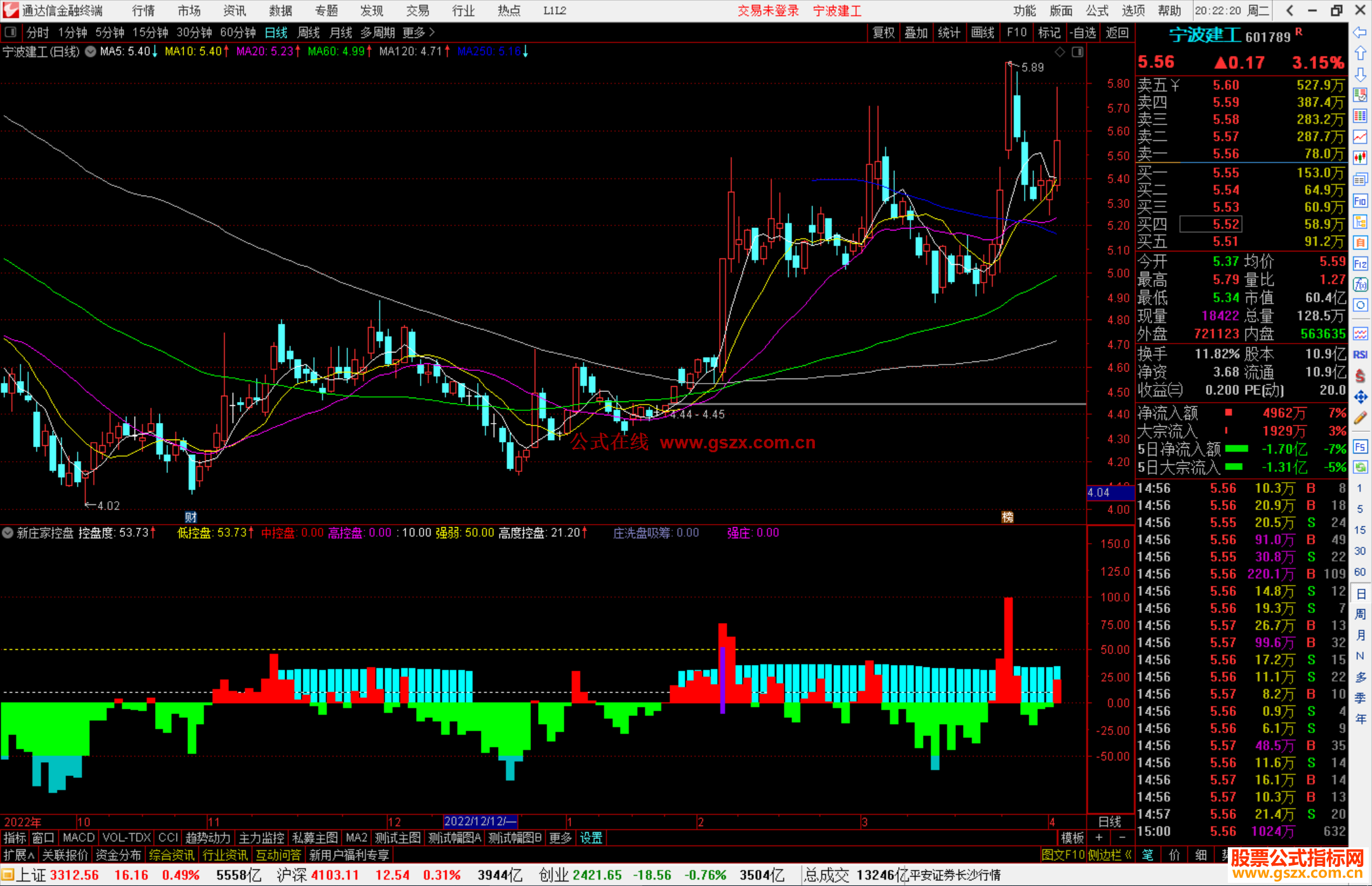The height and width of the screenshot is (886, 1372).
Task: Switch to the 分时 intraday tab
Action: 38,32
